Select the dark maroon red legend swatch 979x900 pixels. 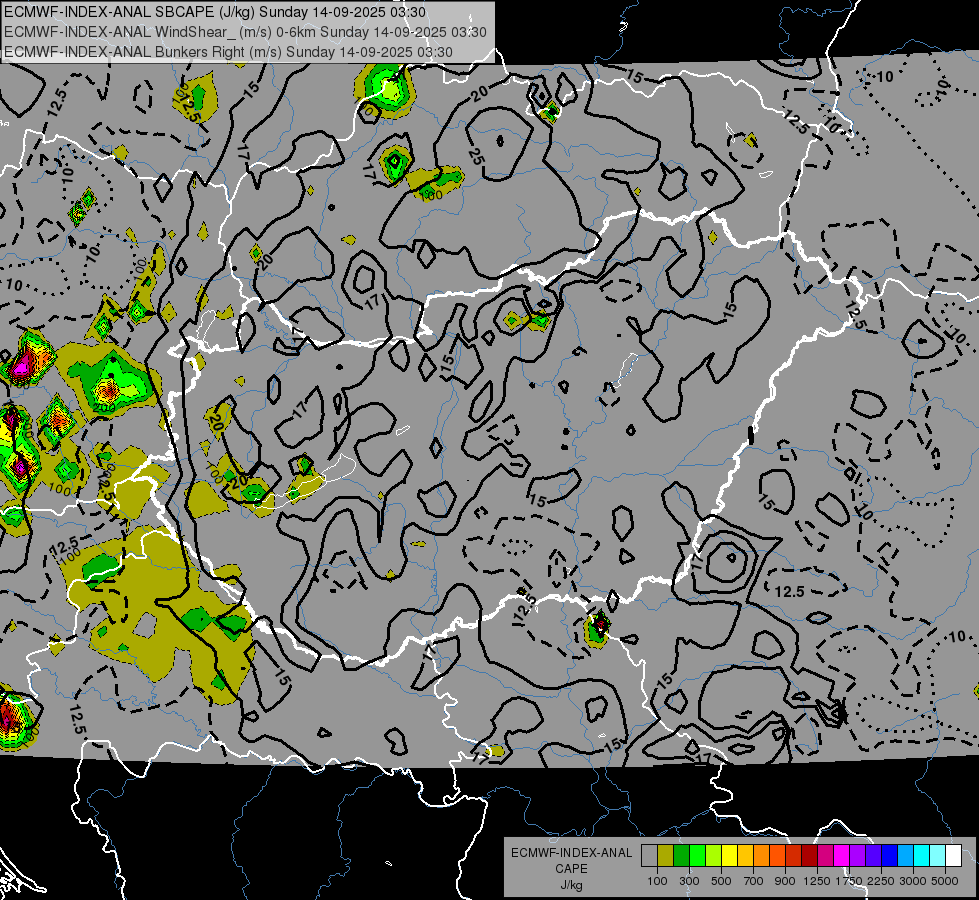(x=809, y=856)
